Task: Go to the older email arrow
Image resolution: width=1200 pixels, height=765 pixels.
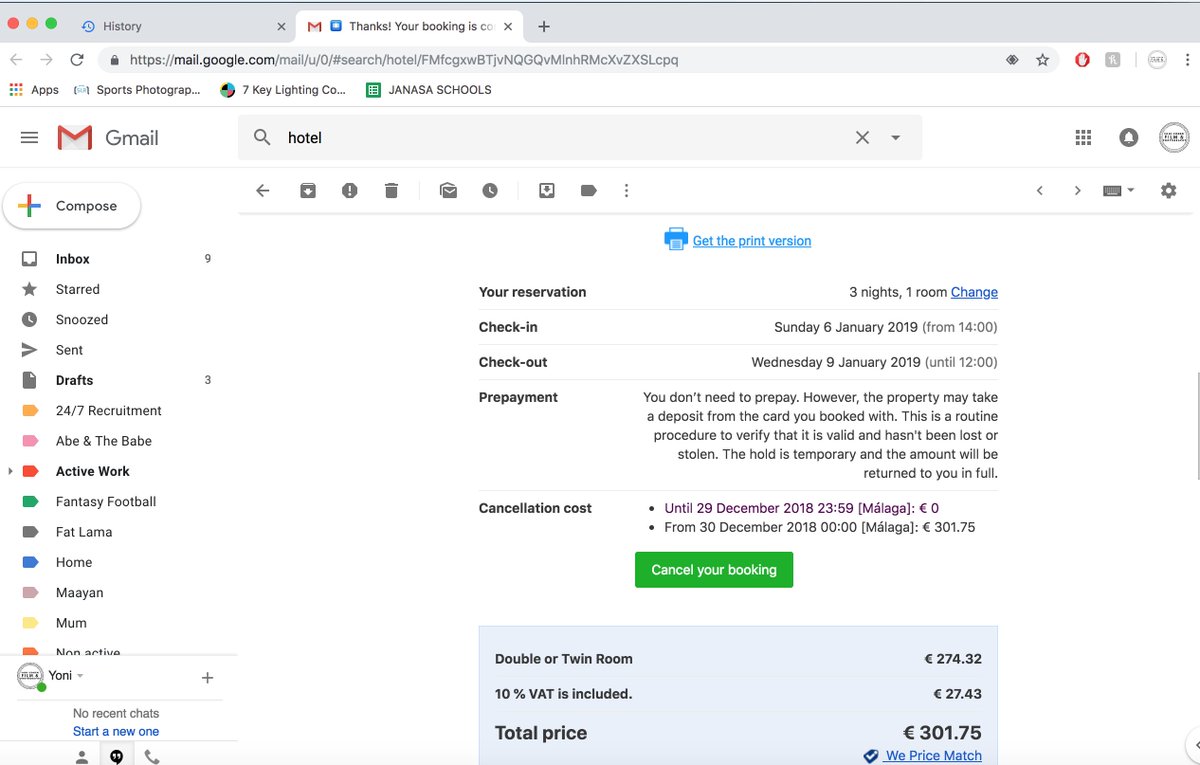Action: click(1077, 190)
